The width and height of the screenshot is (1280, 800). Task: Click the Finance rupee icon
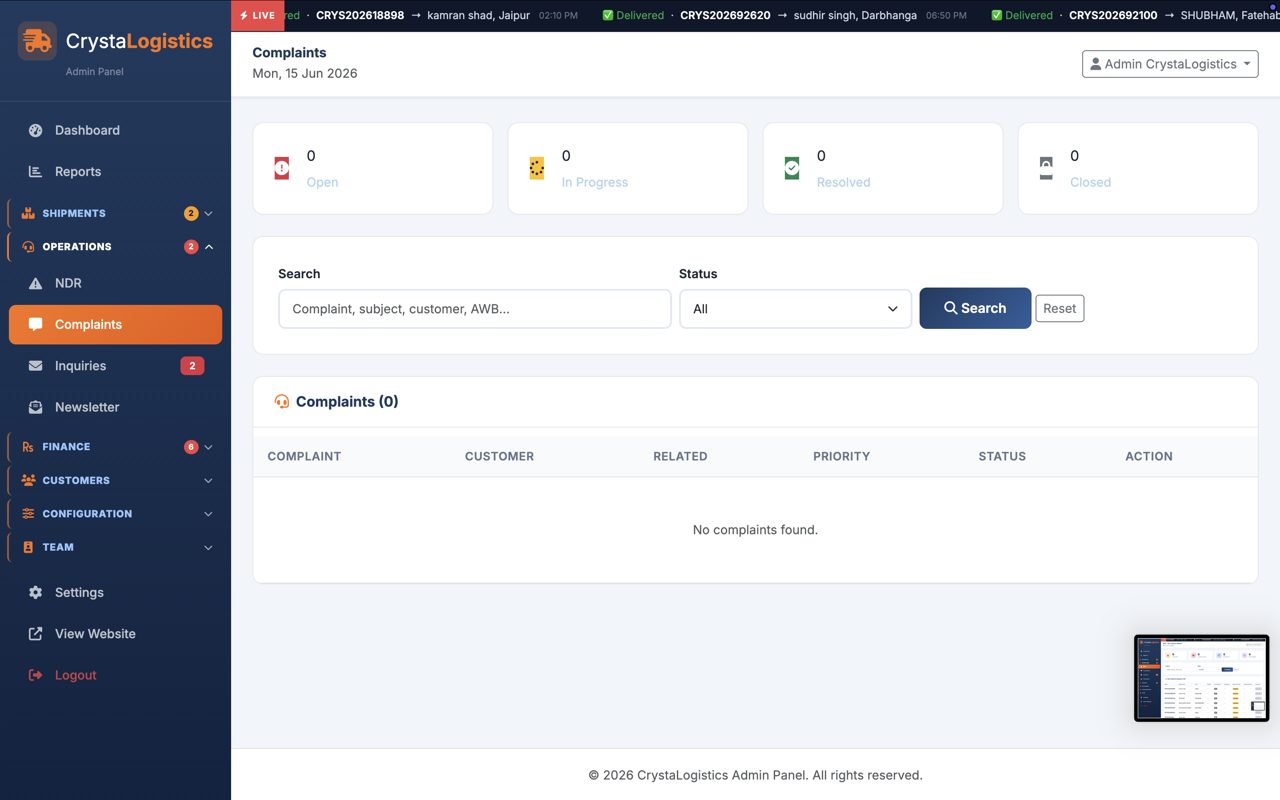click(x=28, y=447)
